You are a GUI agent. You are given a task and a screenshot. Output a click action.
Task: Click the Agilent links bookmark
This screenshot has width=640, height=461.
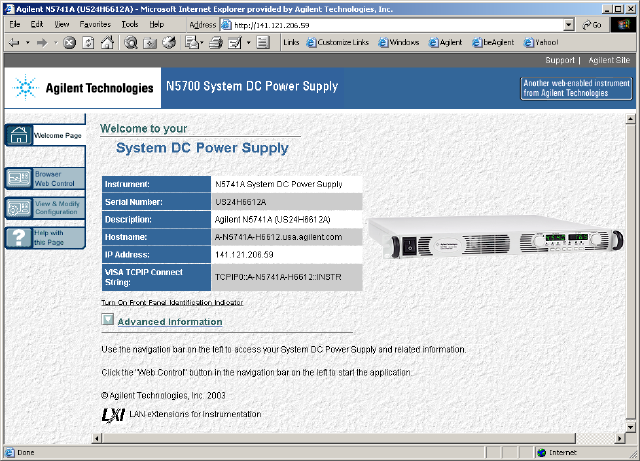point(445,42)
